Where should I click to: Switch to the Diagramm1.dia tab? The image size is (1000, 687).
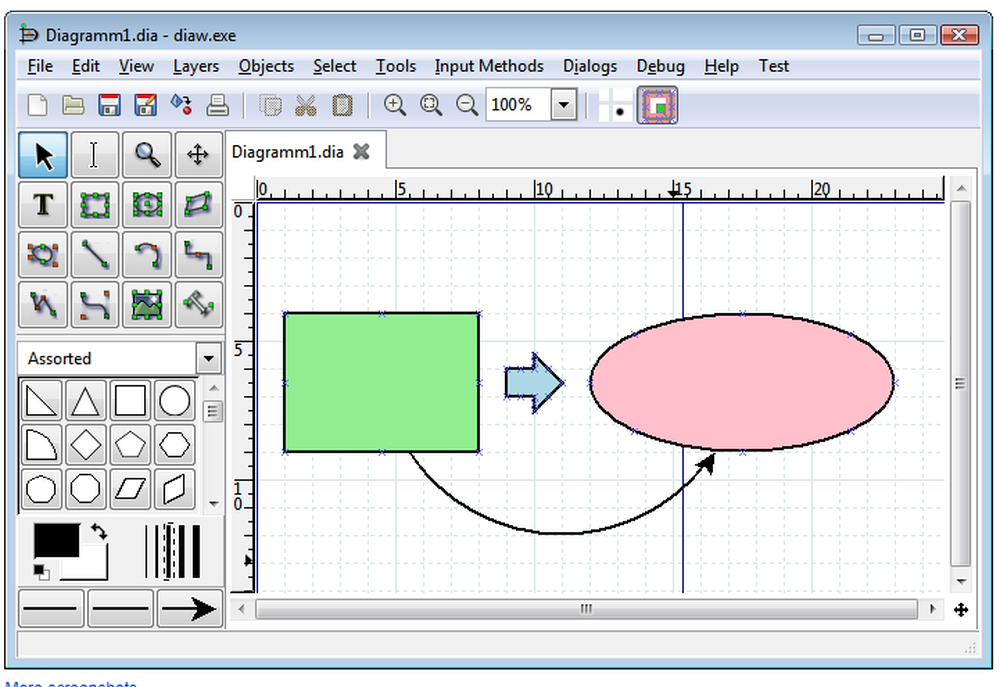click(288, 152)
